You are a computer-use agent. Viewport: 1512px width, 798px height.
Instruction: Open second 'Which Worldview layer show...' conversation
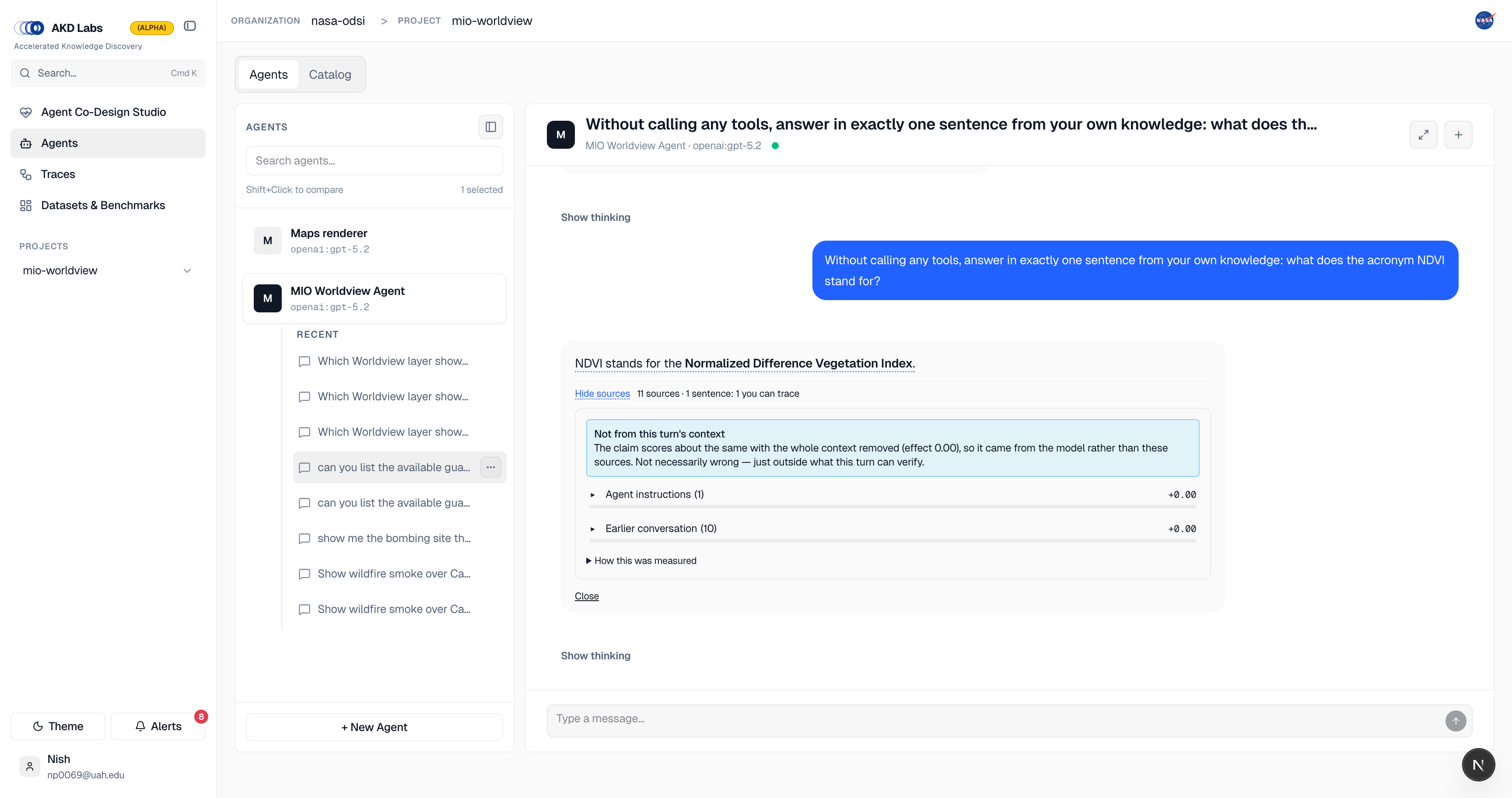[x=399, y=397]
